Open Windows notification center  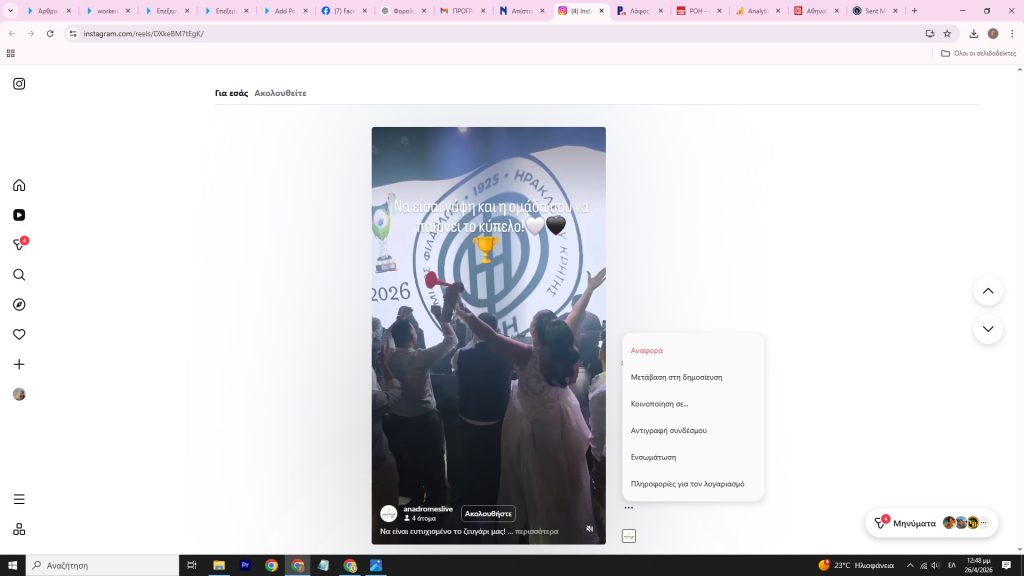click(x=1006, y=566)
